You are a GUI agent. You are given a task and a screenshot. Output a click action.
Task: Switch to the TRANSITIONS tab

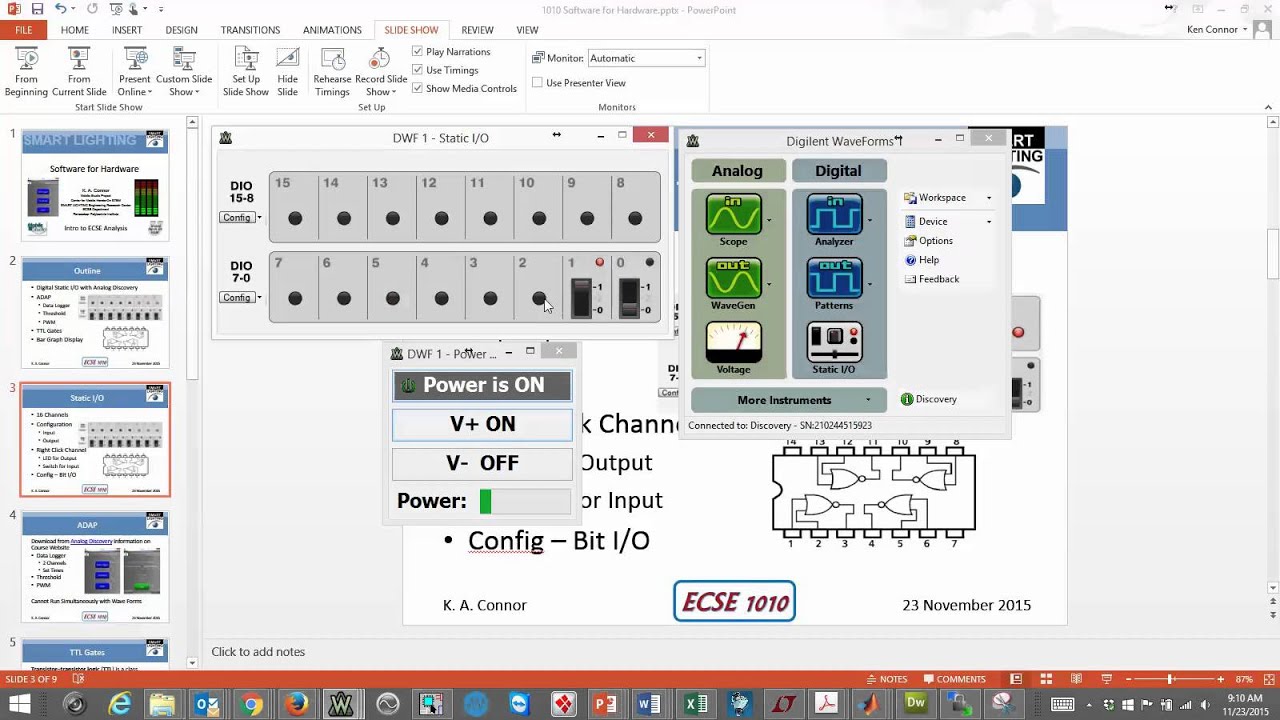pyautogui.click(x=250, y=30)
